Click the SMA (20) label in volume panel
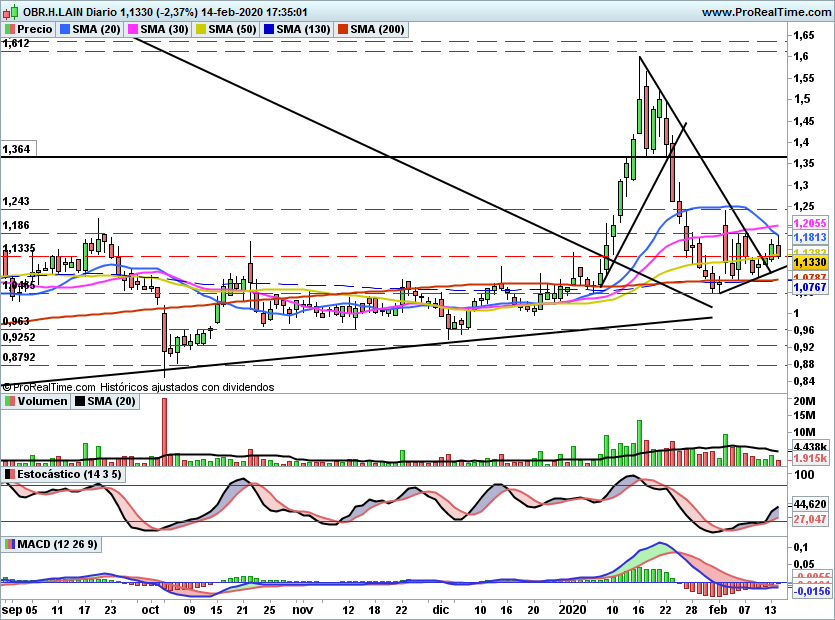This screenshot has height=620, width=835. click(x=111, y=401)
